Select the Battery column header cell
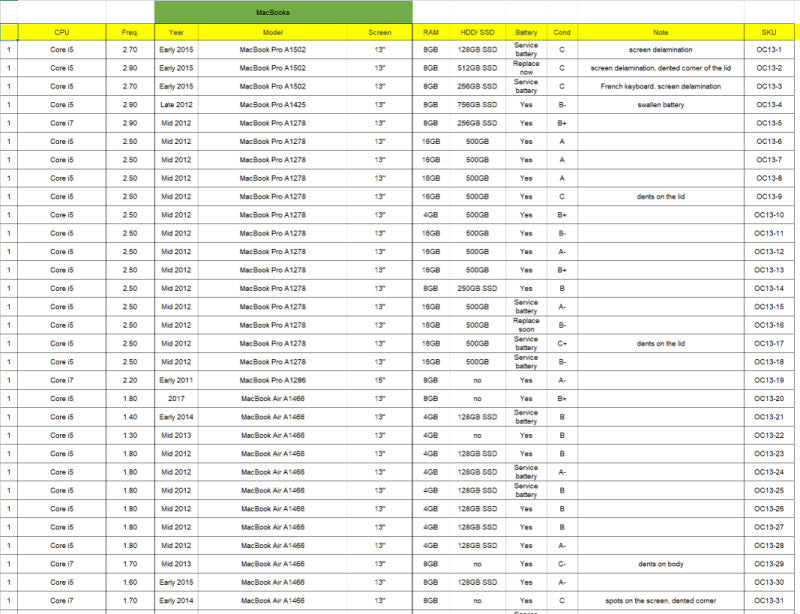The width and height of the screenshot is (800, 614). 526,32
